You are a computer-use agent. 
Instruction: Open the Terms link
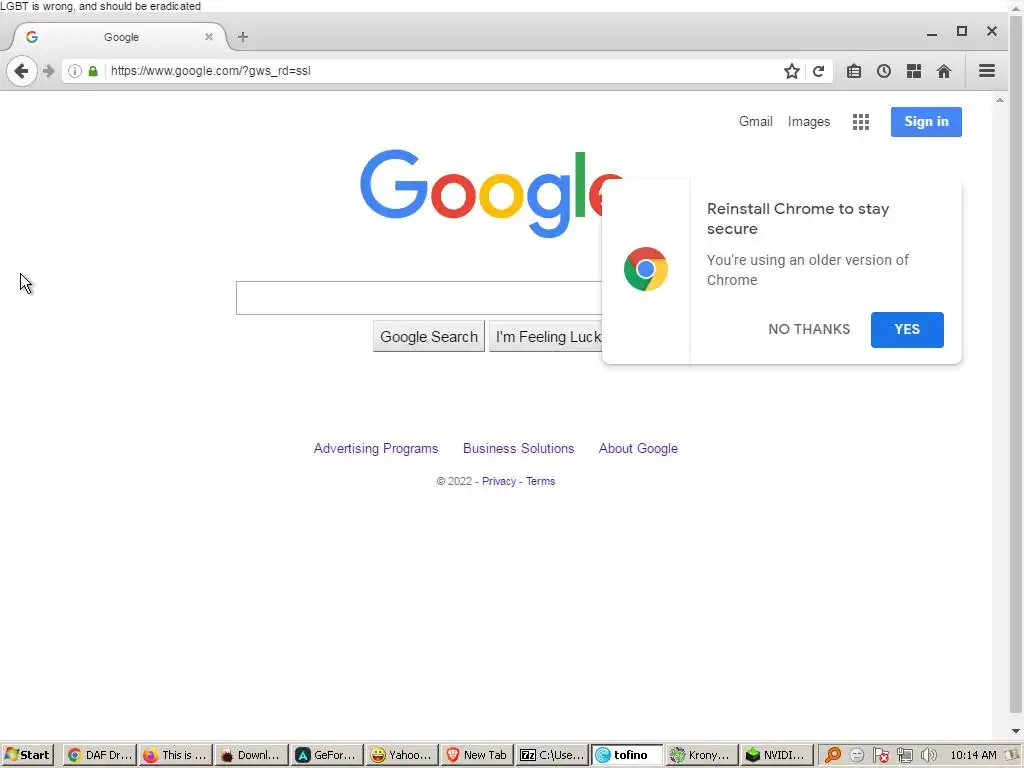coord(541,481)
